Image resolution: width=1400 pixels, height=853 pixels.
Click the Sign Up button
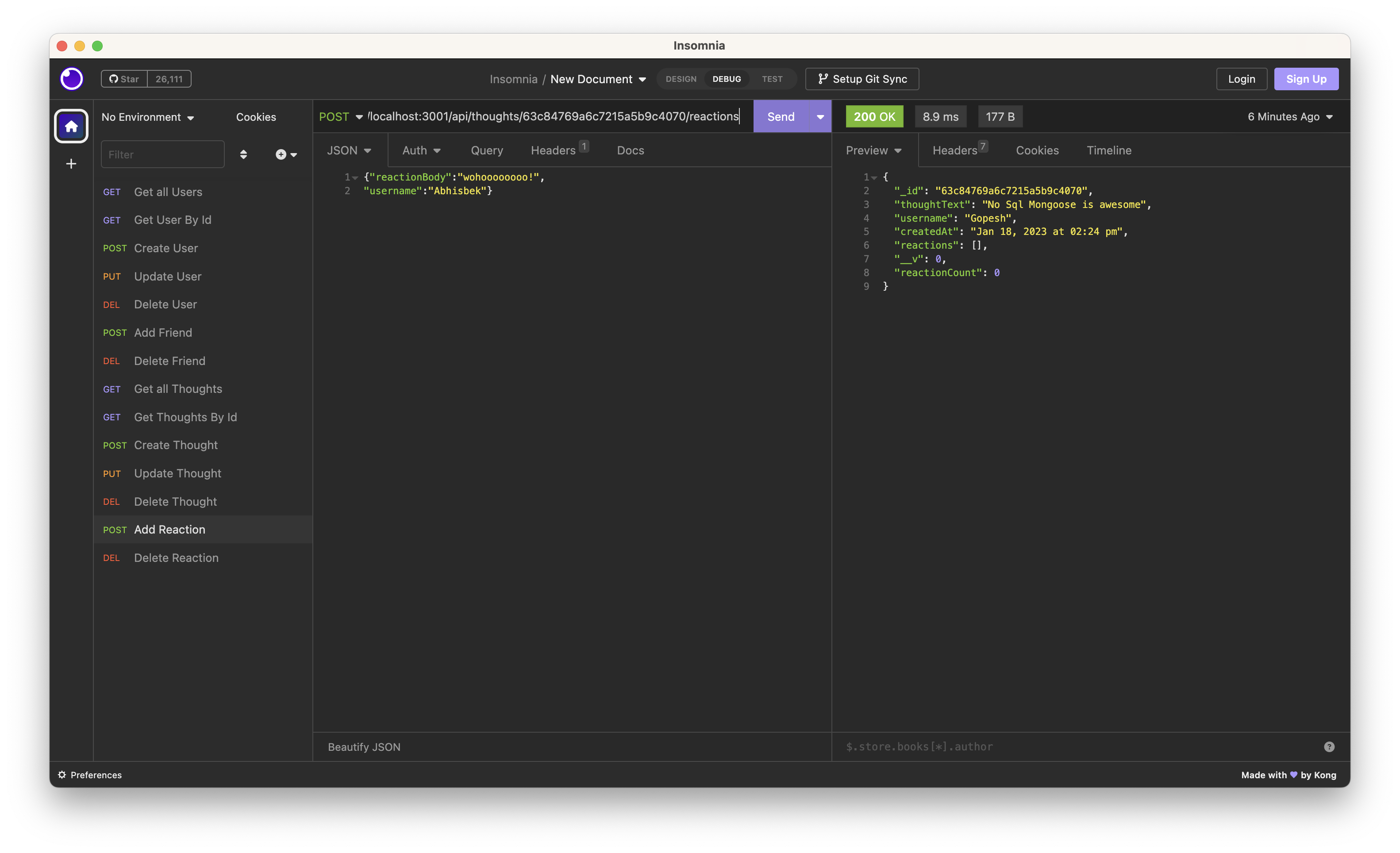click(1306, 79)
